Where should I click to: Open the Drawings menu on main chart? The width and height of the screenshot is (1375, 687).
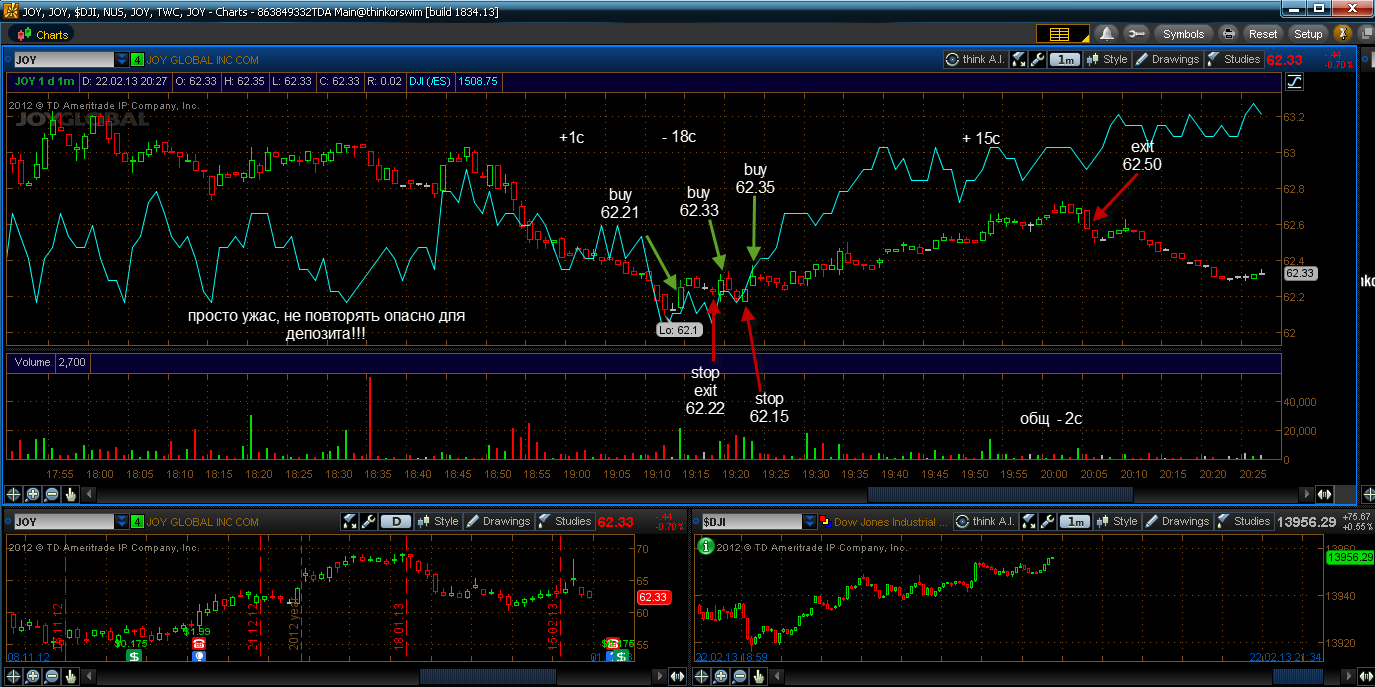tap(1167, 59)
